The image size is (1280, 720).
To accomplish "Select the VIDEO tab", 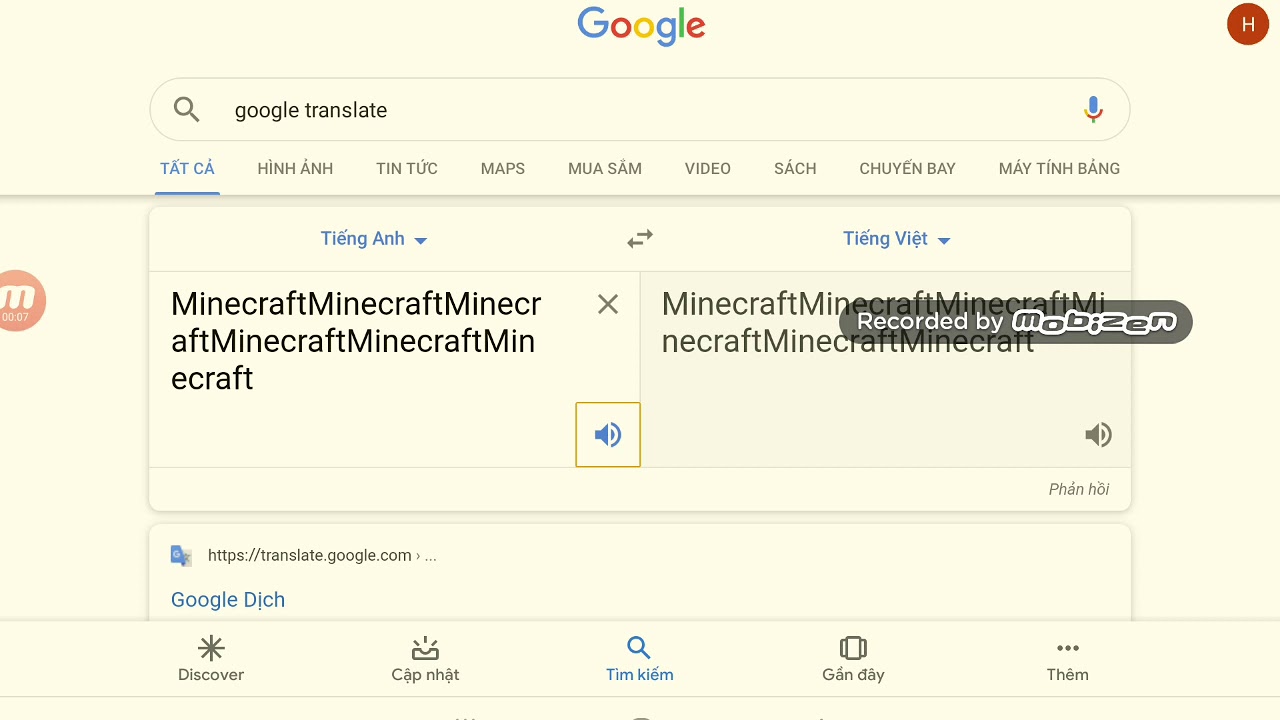I will click(x=708, y=169).
